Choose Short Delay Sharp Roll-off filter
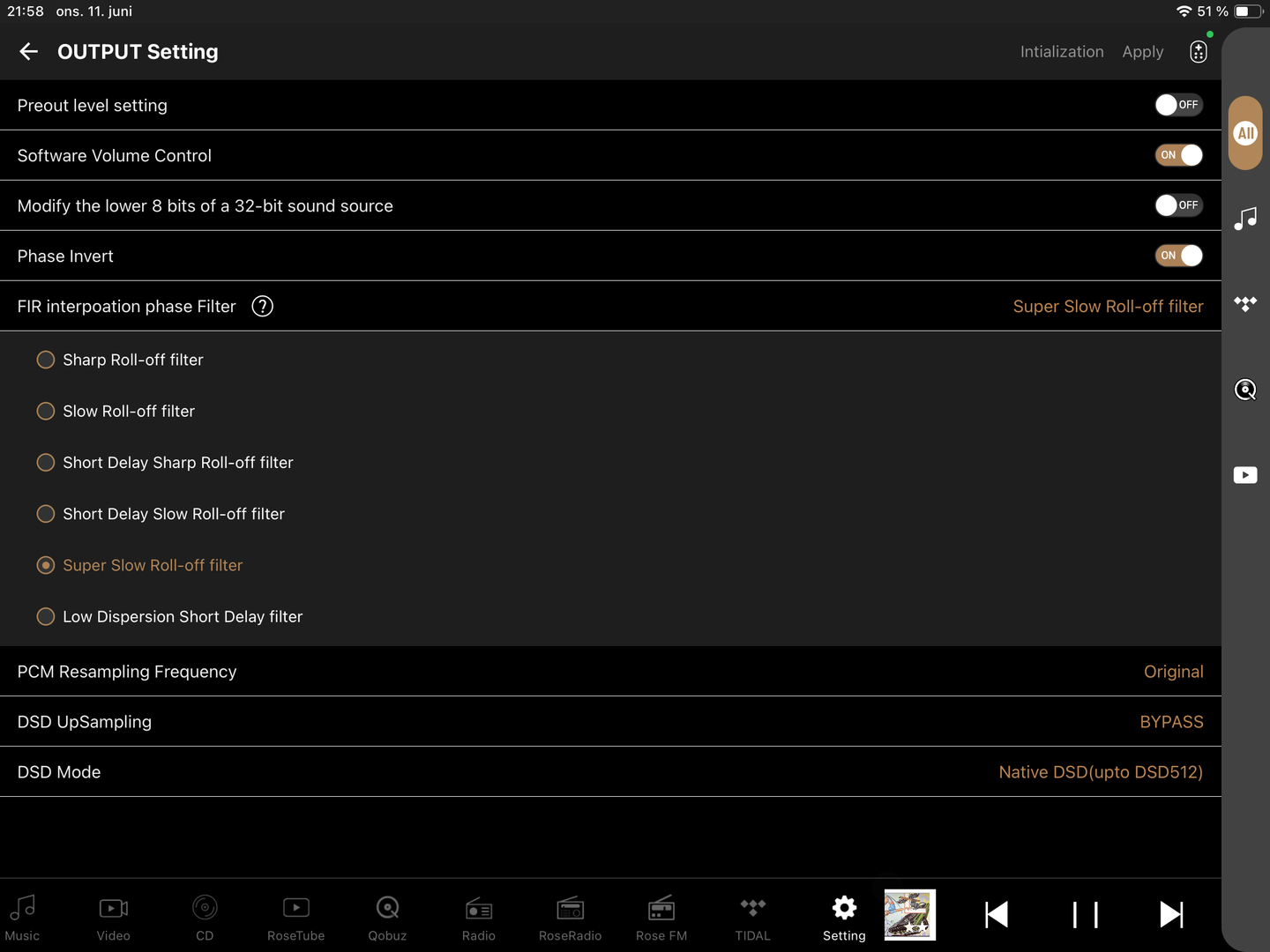The image size is (1270, 952). 165,463
